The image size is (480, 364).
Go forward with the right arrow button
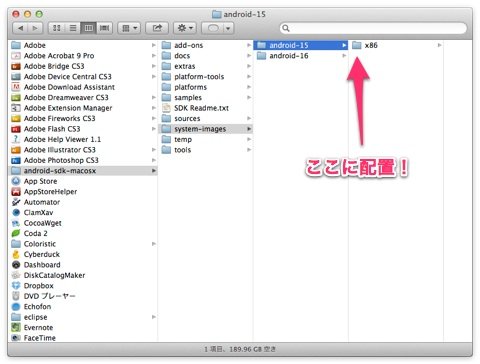pyautogui.click(x=35, y=28)
